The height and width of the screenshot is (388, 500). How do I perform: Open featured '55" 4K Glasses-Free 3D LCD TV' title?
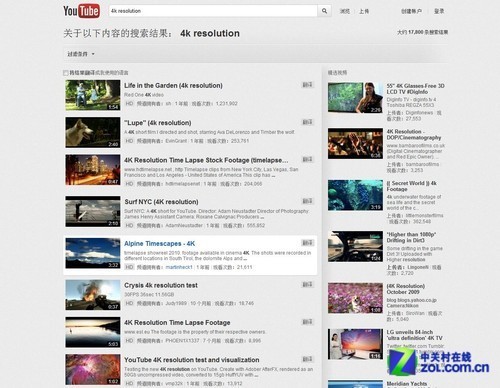click(x=415, y=89)
